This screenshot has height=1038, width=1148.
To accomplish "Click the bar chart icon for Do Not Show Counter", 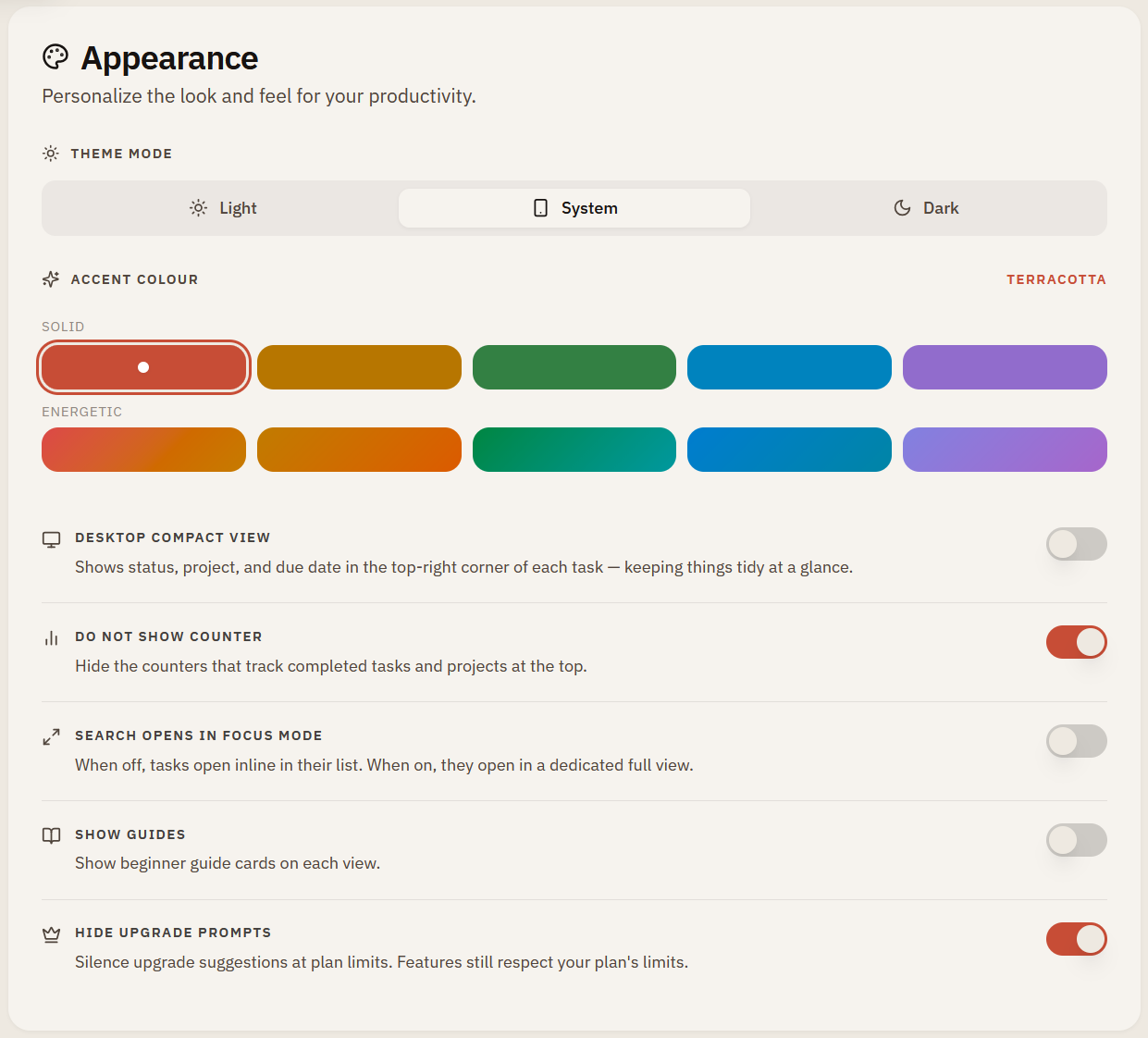I will point(52,638).
